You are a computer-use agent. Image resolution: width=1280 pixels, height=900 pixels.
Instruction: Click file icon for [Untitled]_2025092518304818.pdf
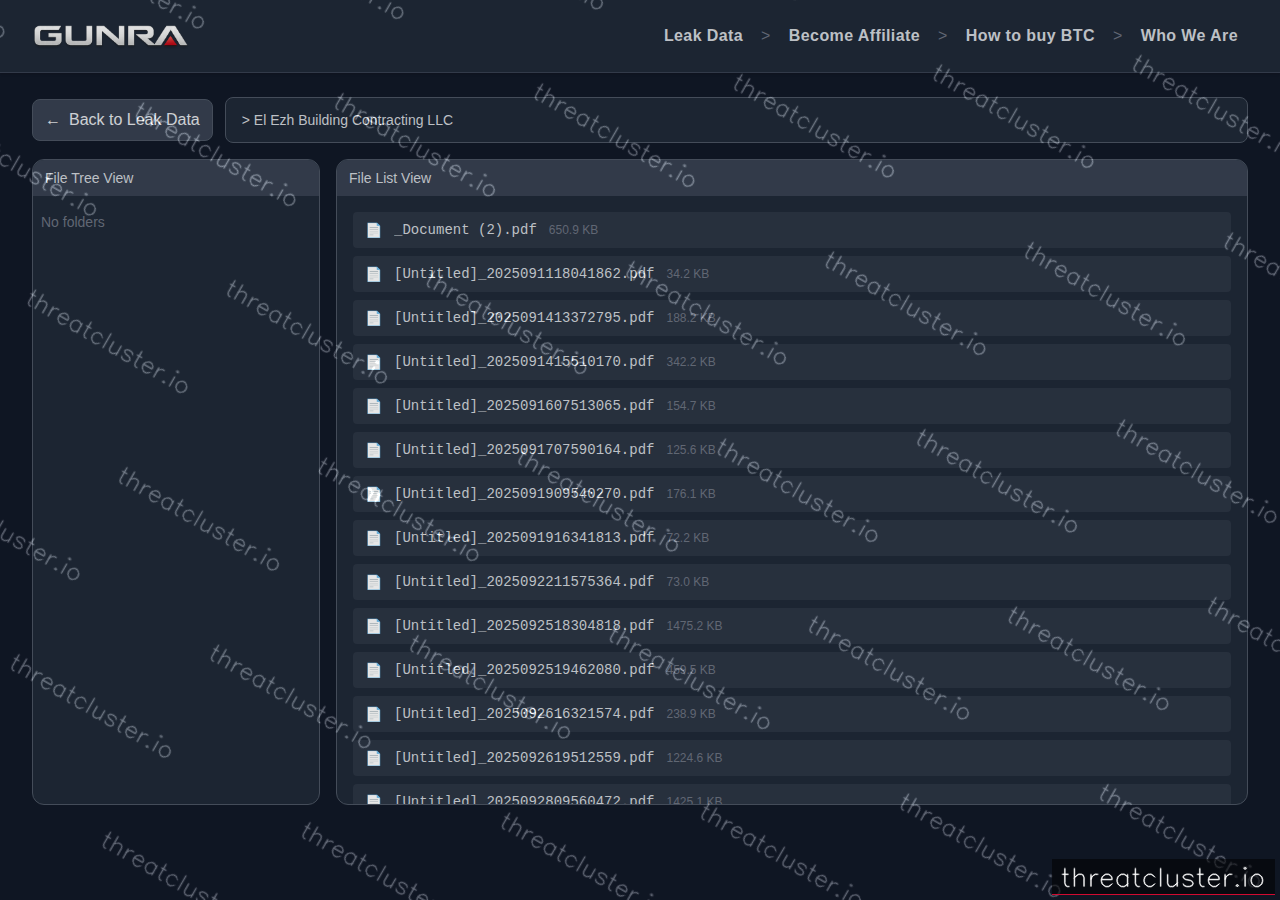tap(374, 626)
